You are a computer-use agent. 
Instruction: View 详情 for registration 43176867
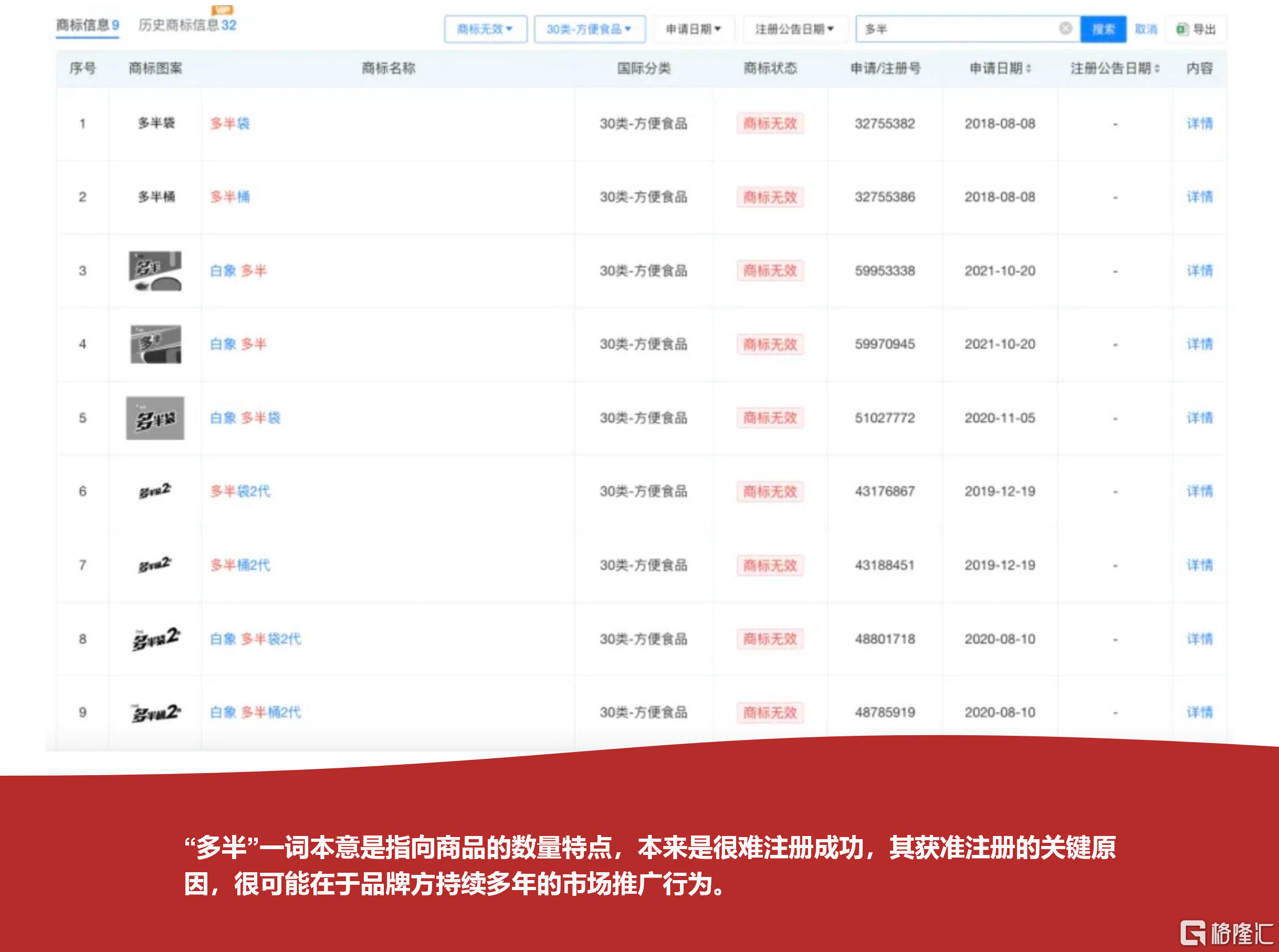pyautogui.click(x=1200, y=492)
